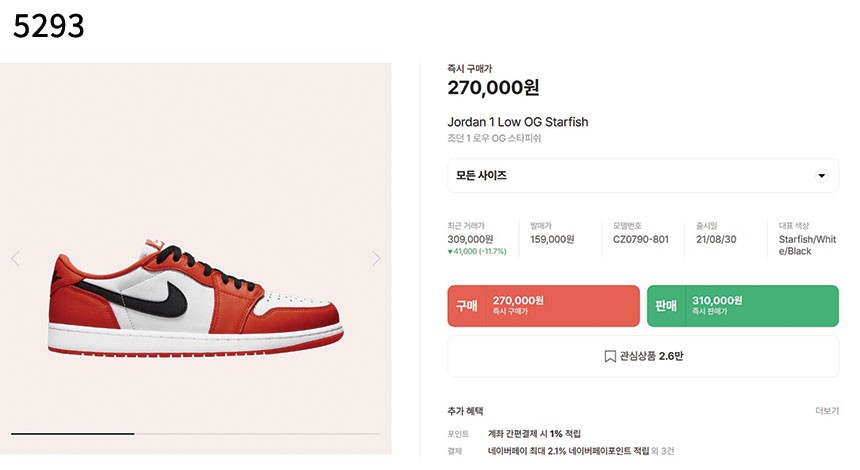The width and height of the screenshot is (860, 470).
Task: Click the next image arrow on carousel
Action: click(x=376, y=258)
